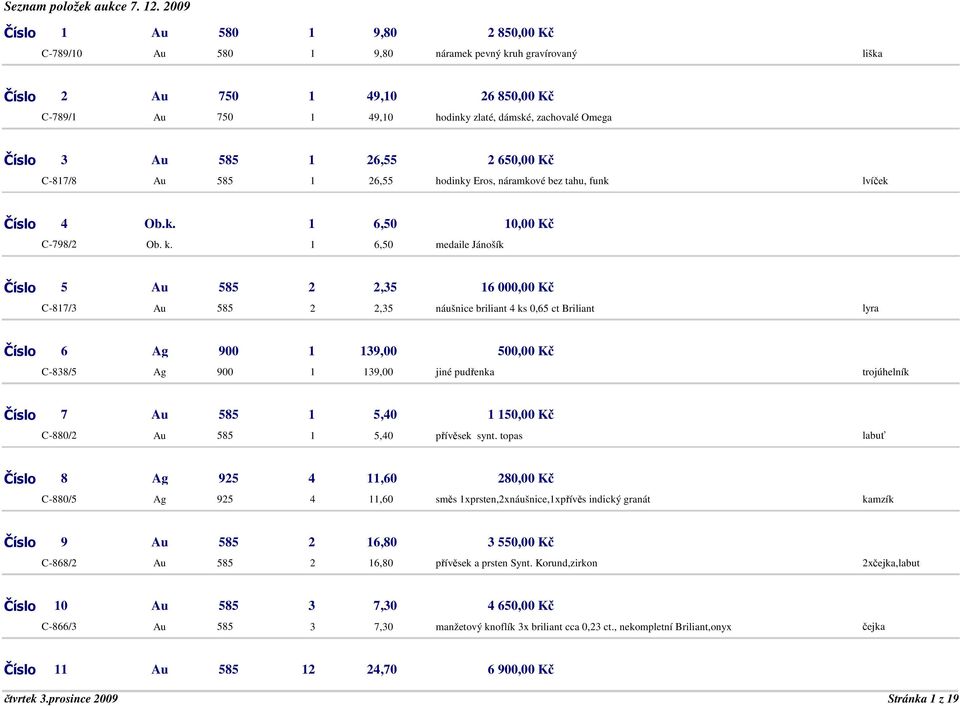The image size is (960, 706).
Task: Select the hallmark text '2xčejka,labut'
Action: point(891,563)
